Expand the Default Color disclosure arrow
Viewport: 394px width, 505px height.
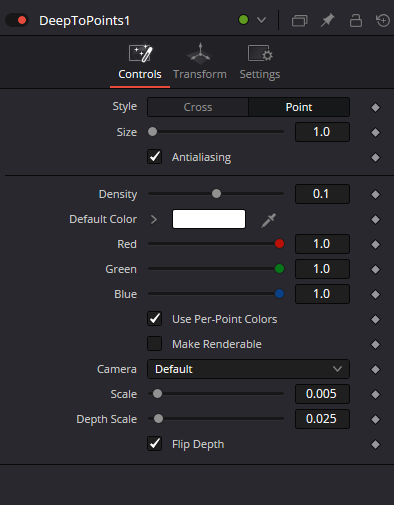coord(154,219)
